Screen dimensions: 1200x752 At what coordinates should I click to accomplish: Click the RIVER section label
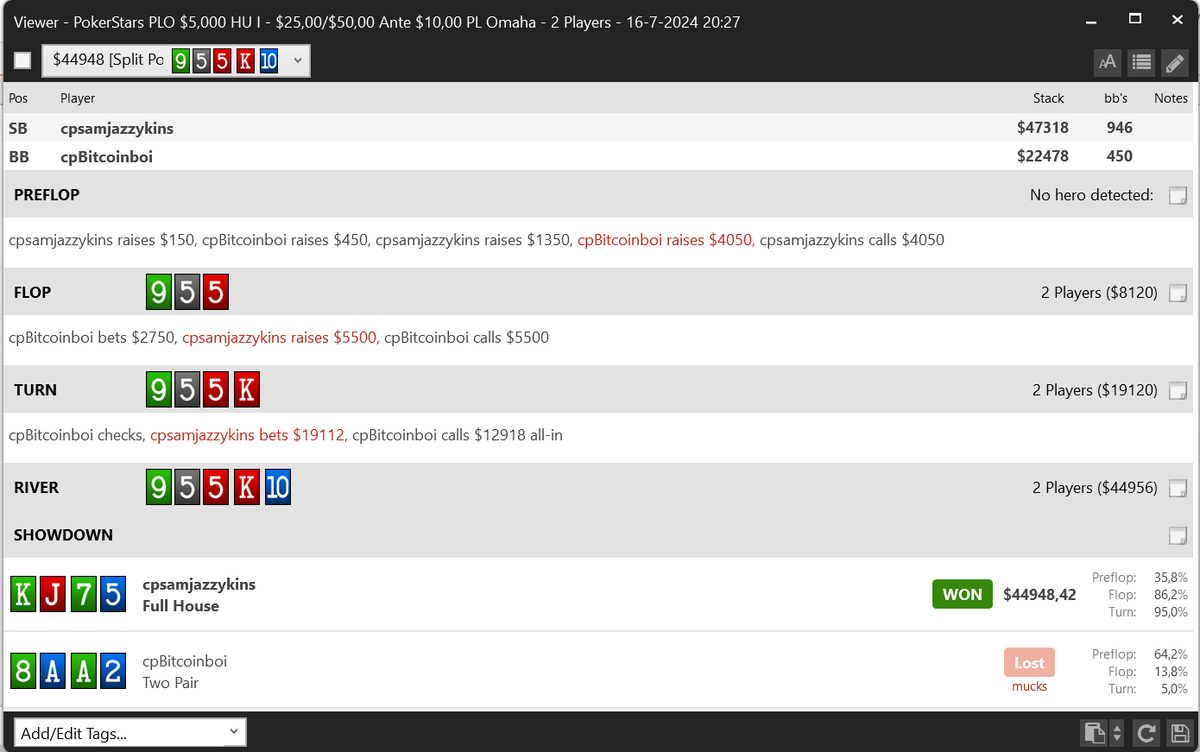click(x=36, y=488)
